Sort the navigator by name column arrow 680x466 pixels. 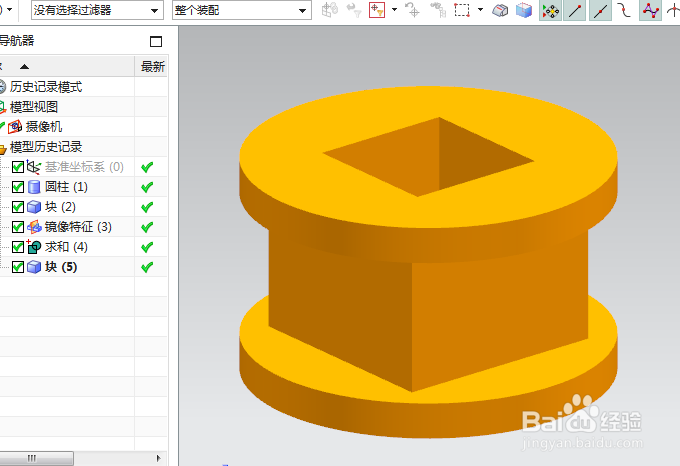[x=24, y=67]
